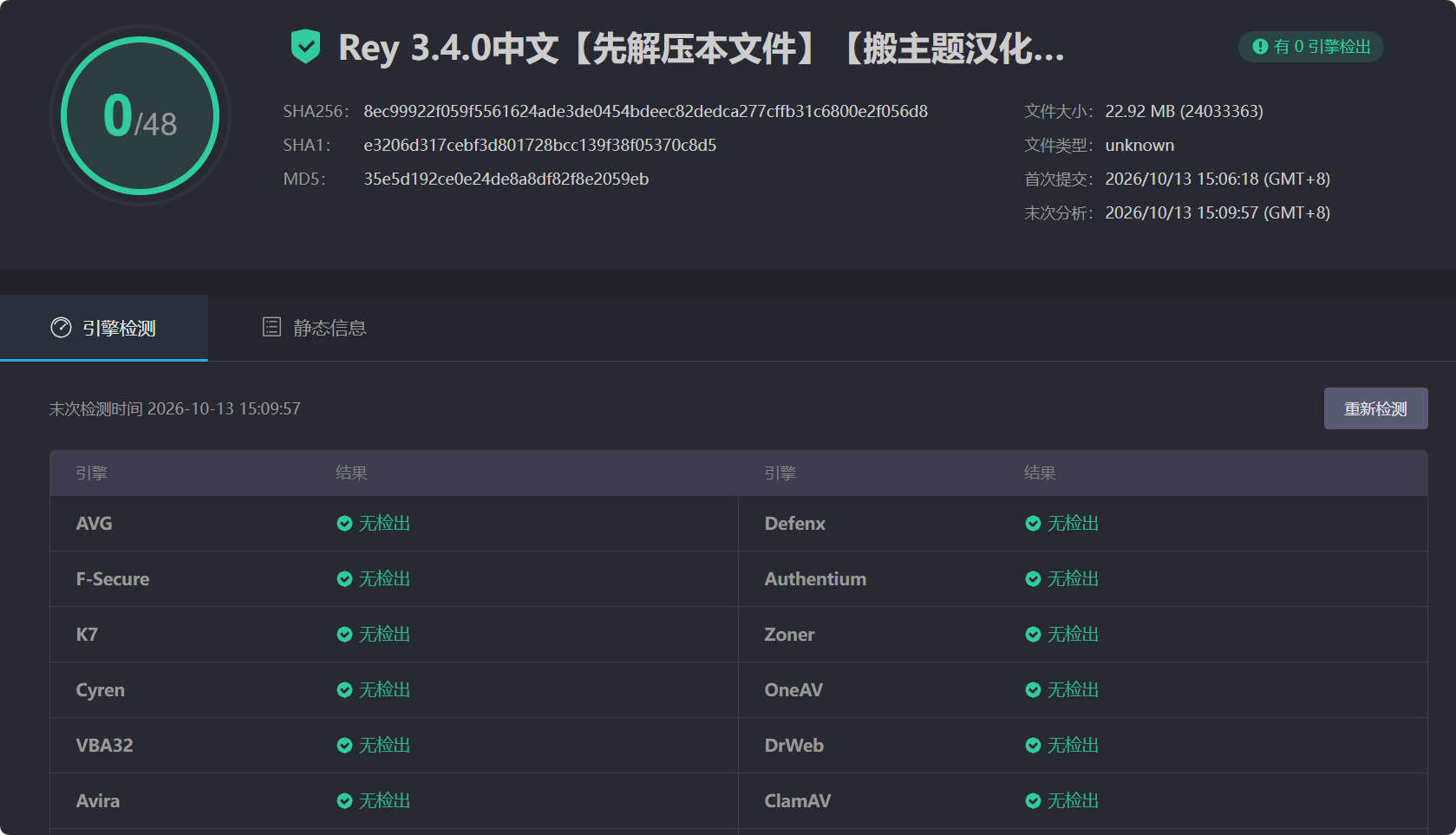Screen dimensions: 1456x835
Task: Click the green check icon in F-Secure row
Action: coord(344,579)
